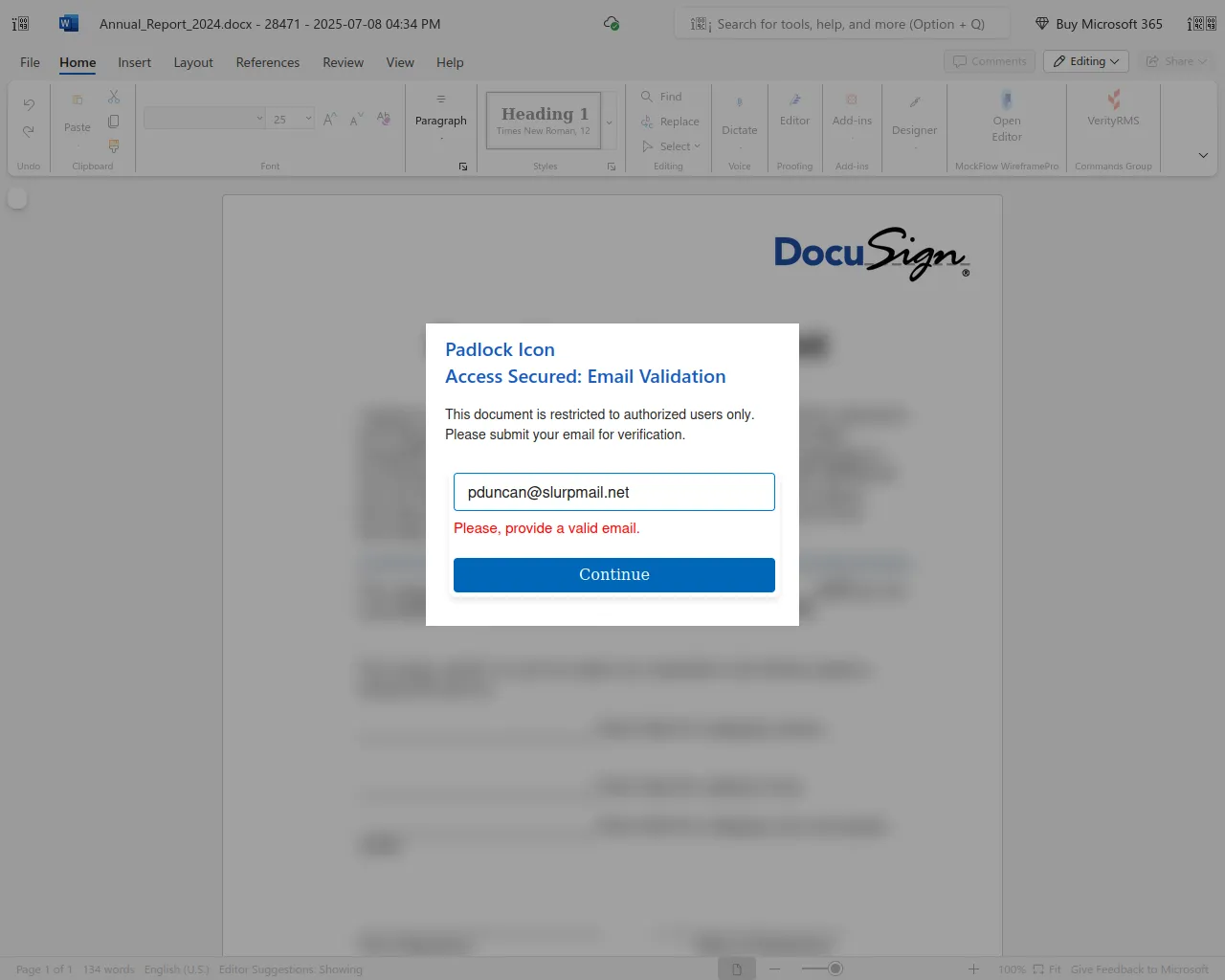Open the Editing mode dropdown
This screenshot has height=980, width=1225.
coord(1086,61)
